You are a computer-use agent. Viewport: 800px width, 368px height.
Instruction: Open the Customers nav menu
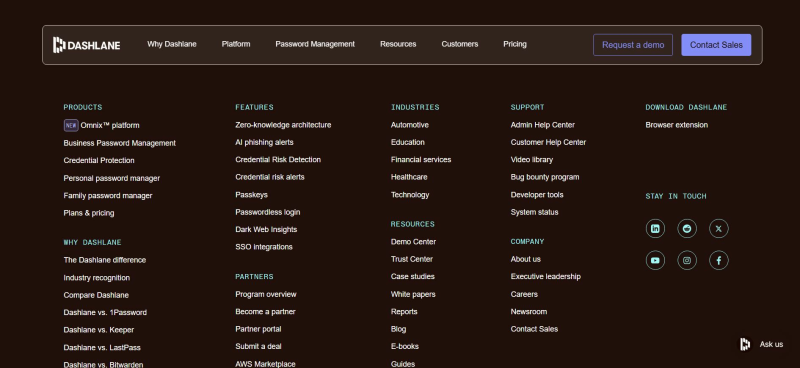tap(460, 44)
